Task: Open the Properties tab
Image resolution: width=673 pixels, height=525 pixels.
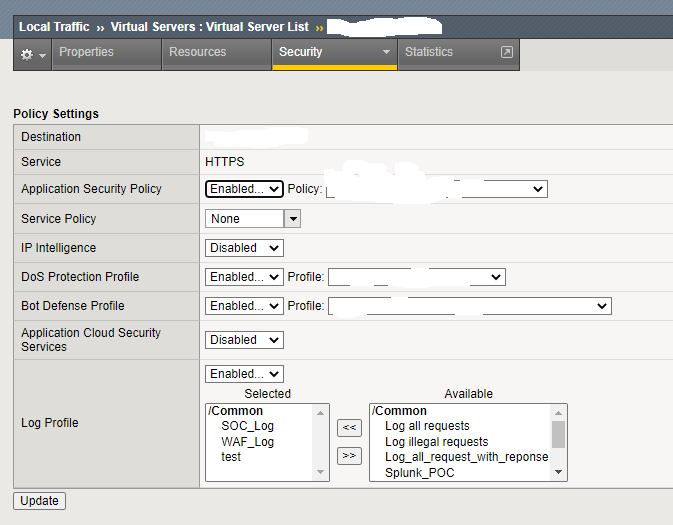Action: (x=86, y=52)
